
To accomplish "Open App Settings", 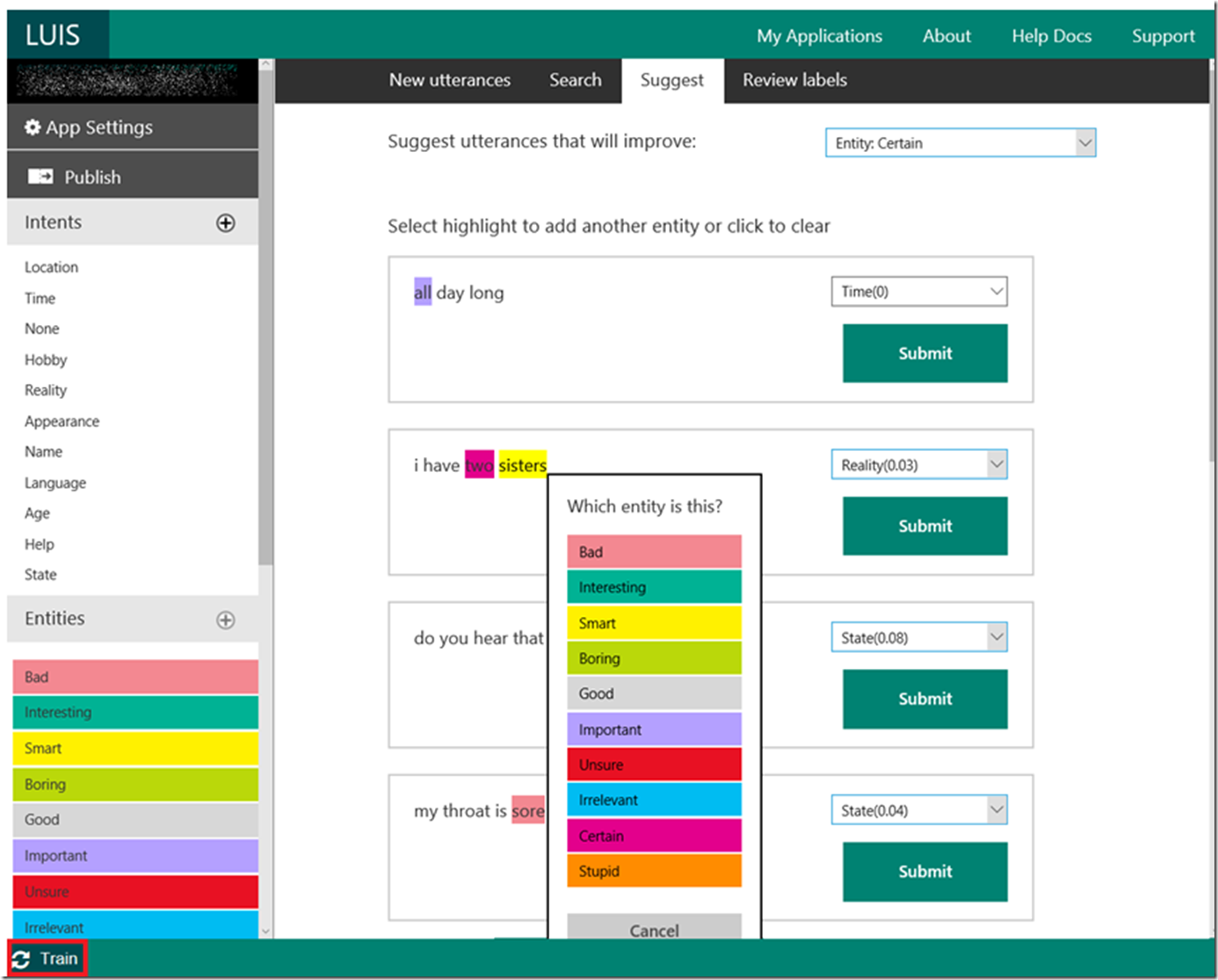I will click(x=133, y=127).
